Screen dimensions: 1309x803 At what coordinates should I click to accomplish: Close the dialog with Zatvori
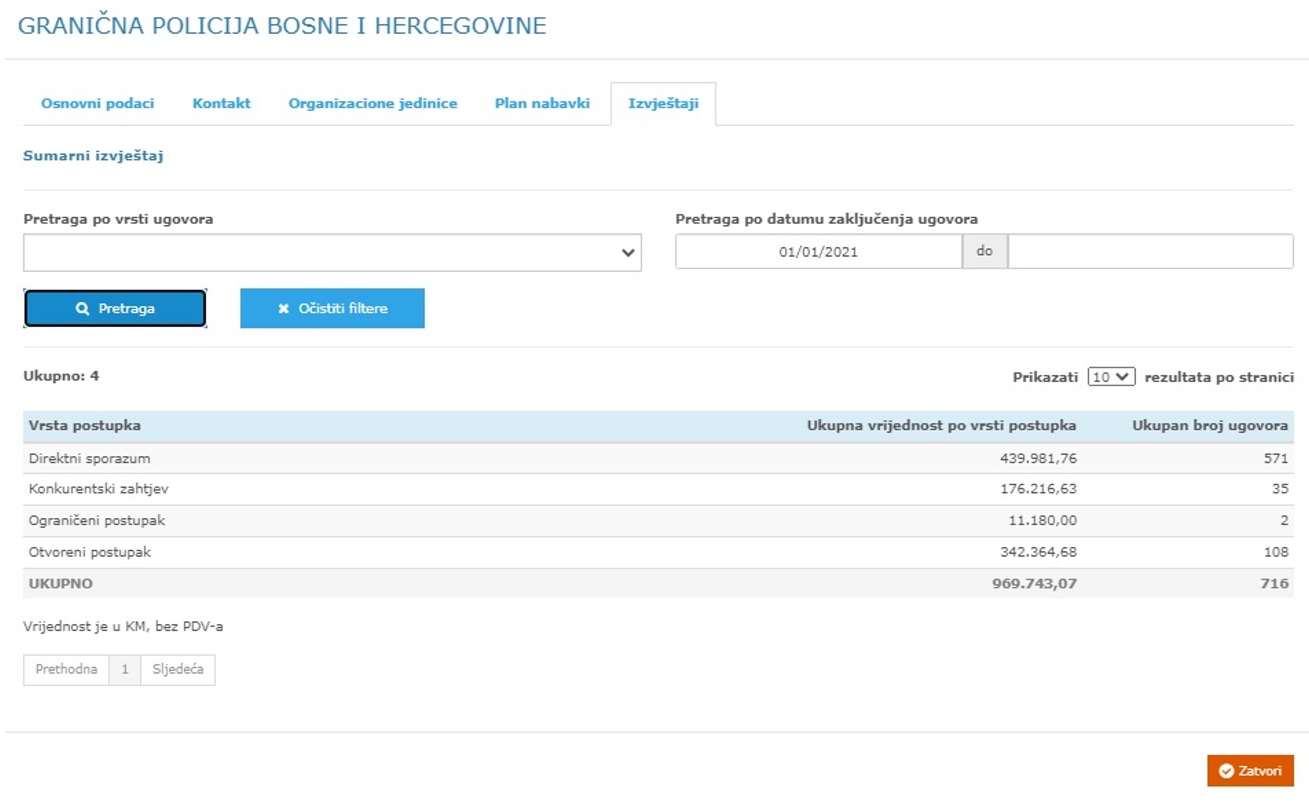(x=1250, y=771)
